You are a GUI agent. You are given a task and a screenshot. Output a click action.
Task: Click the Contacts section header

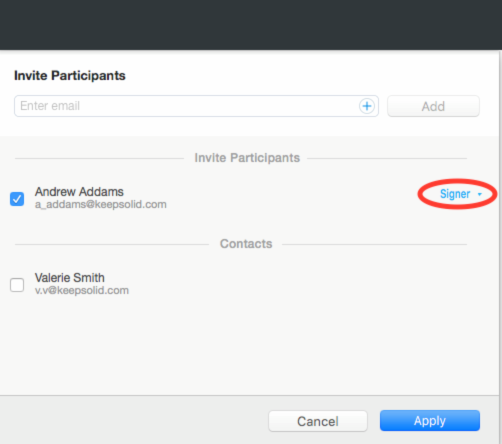(246, 244)
